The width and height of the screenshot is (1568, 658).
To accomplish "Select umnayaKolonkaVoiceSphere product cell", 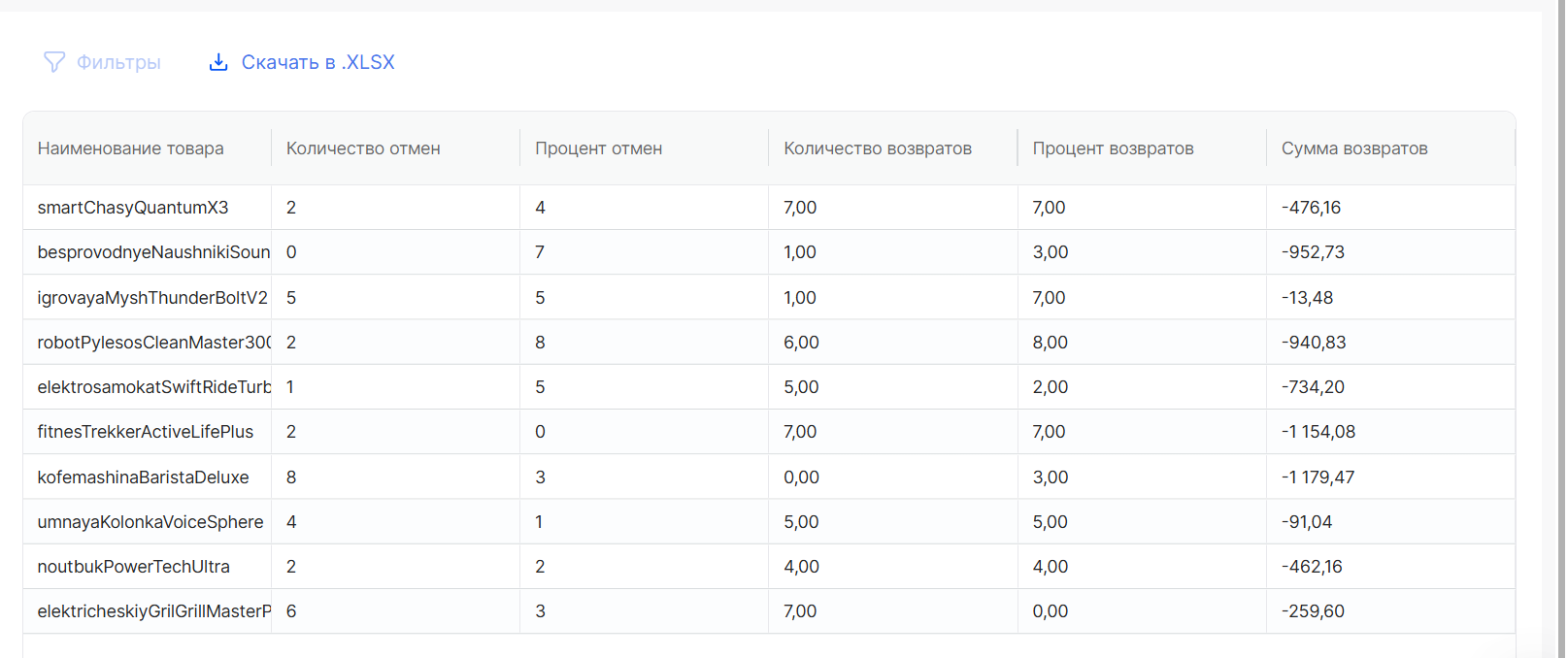I will 150,522.
